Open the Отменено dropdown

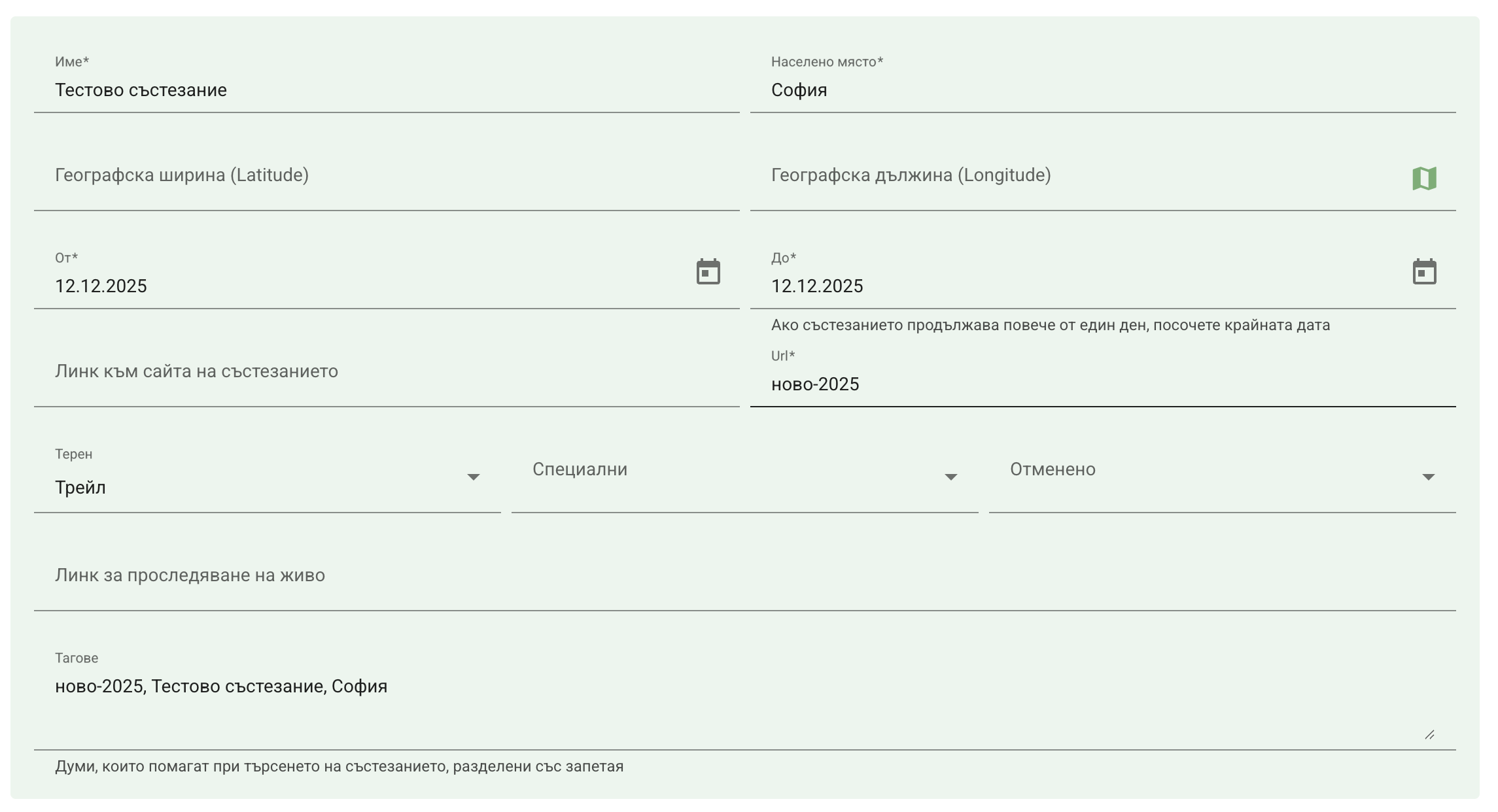(x=1210, y=477)
